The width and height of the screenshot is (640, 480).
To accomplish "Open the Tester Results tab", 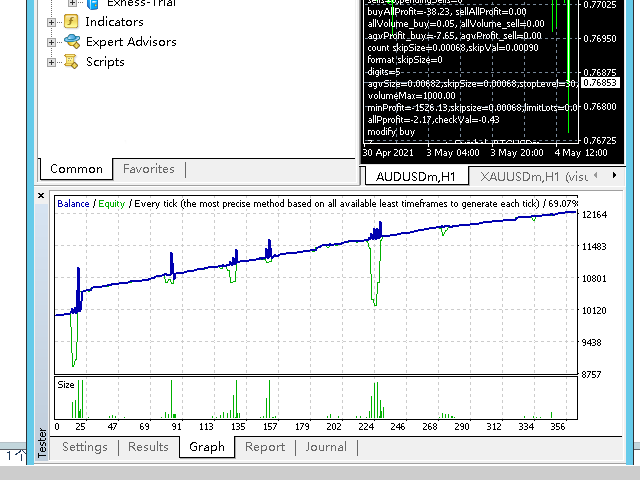I will tap(148, 447).
